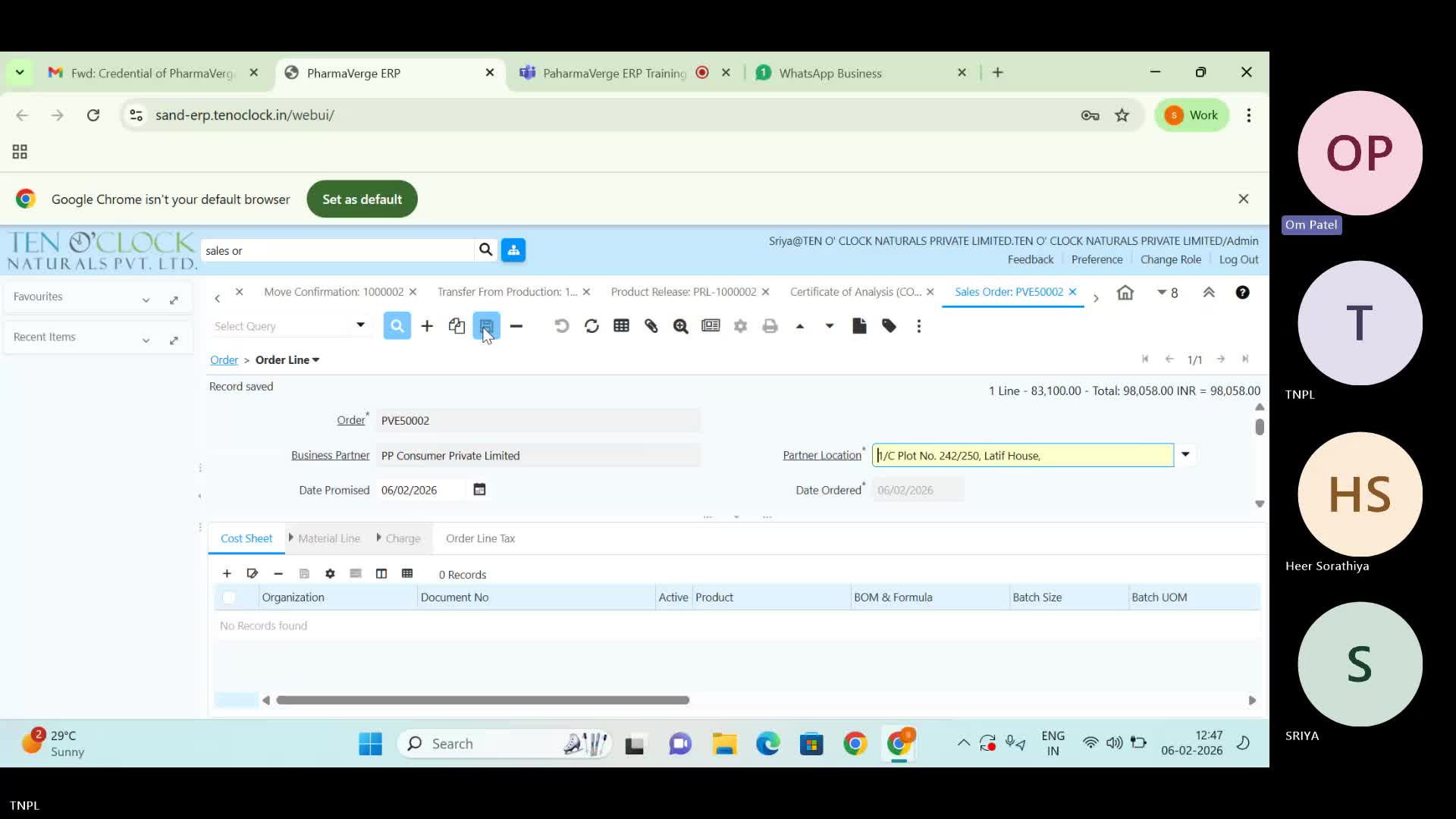Click the attachment paperclip icon
The width and height of the screenshot is (1456, 819).
coord(651,326)
